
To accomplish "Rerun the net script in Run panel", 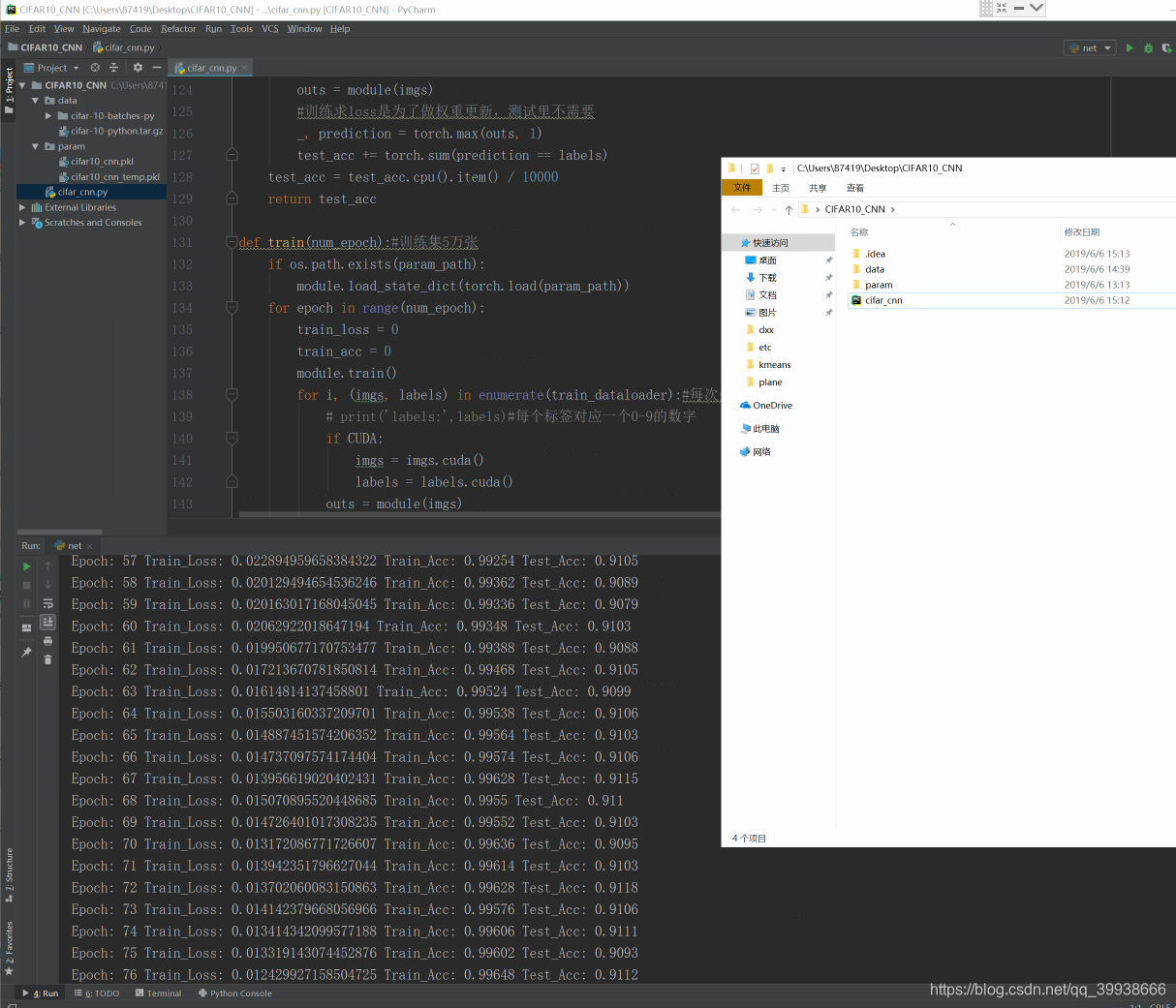I will click(26, 566).
